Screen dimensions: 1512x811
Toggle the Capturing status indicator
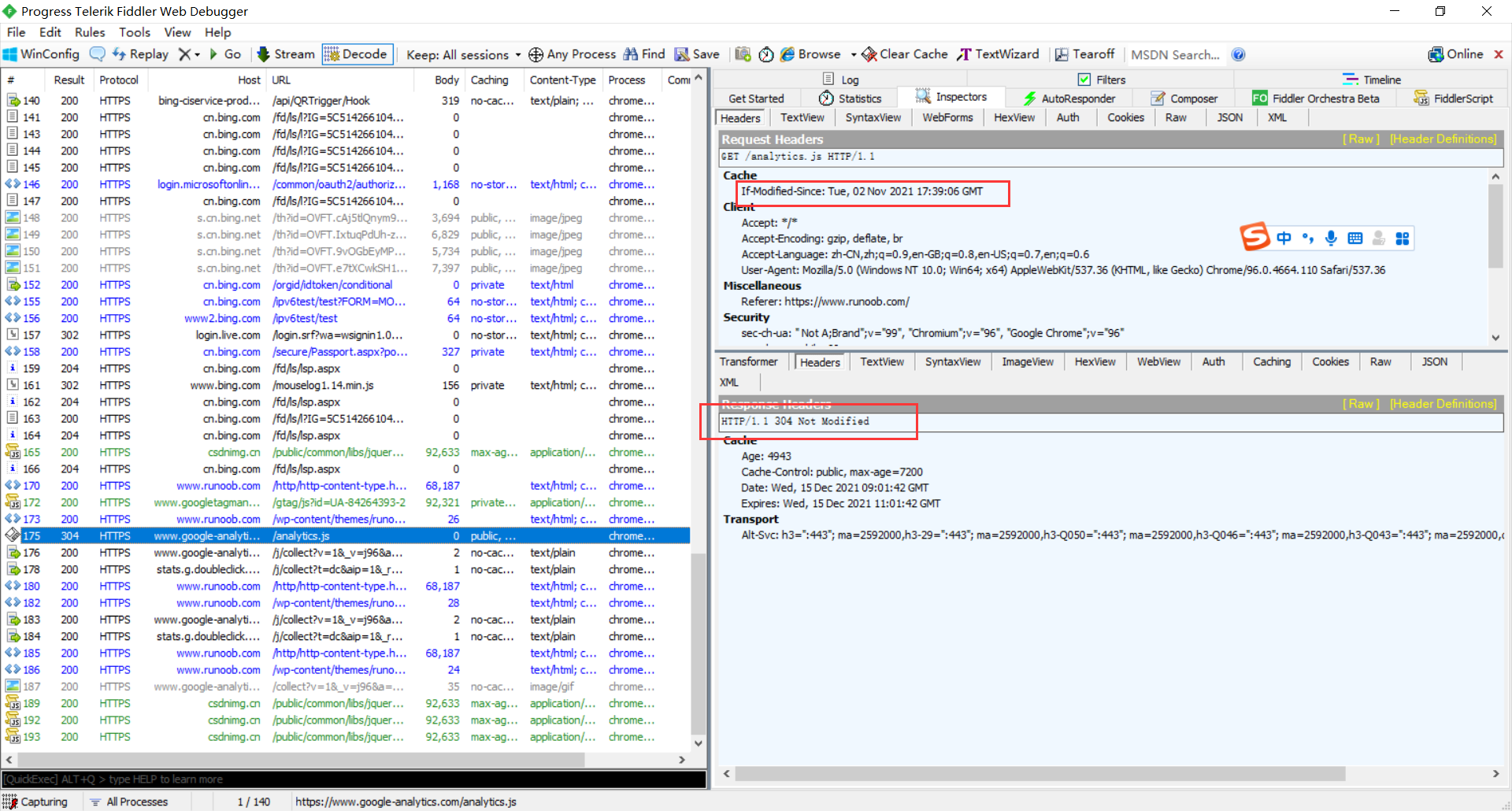tap(35, 802)
